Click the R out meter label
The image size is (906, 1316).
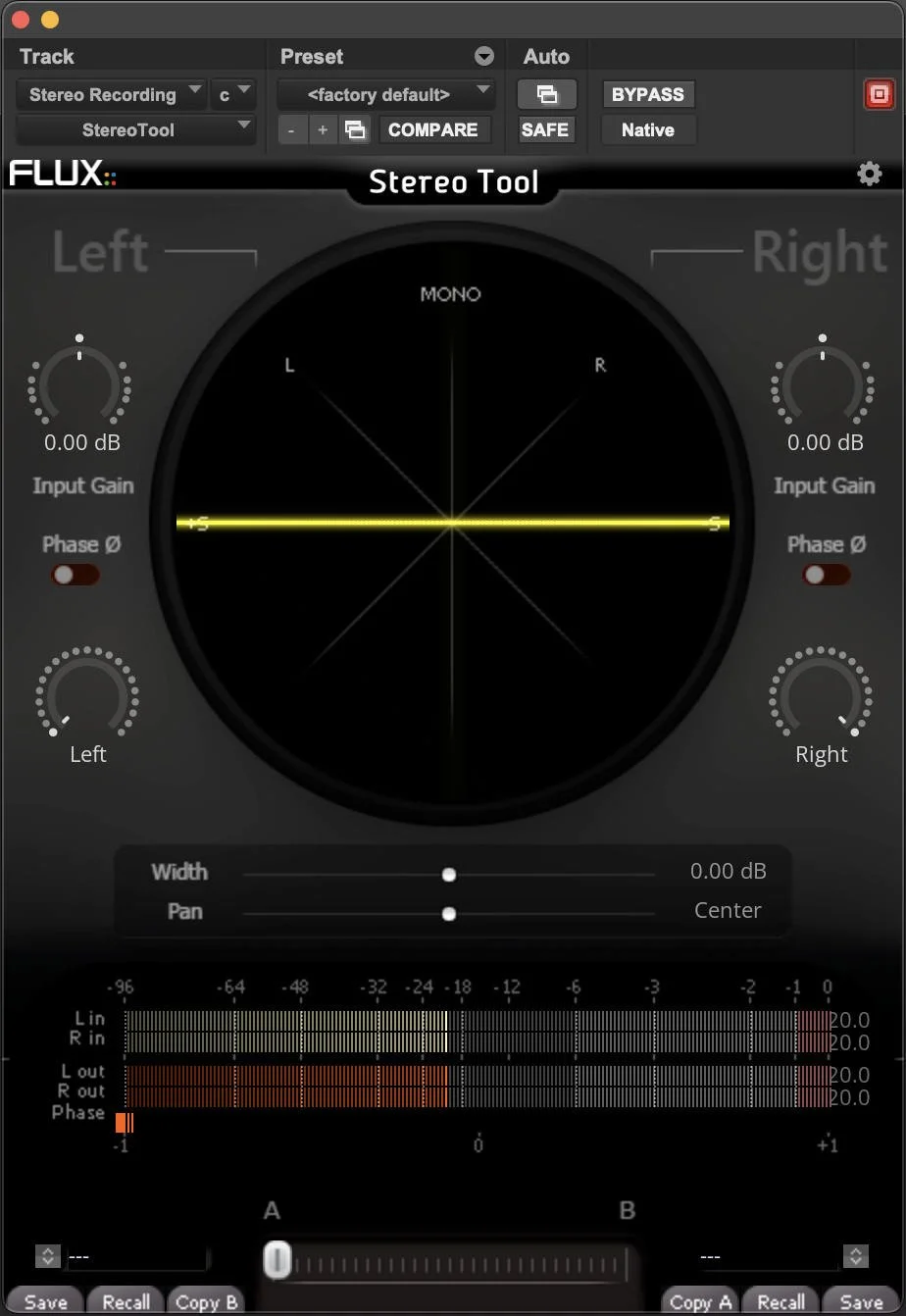80,1090
